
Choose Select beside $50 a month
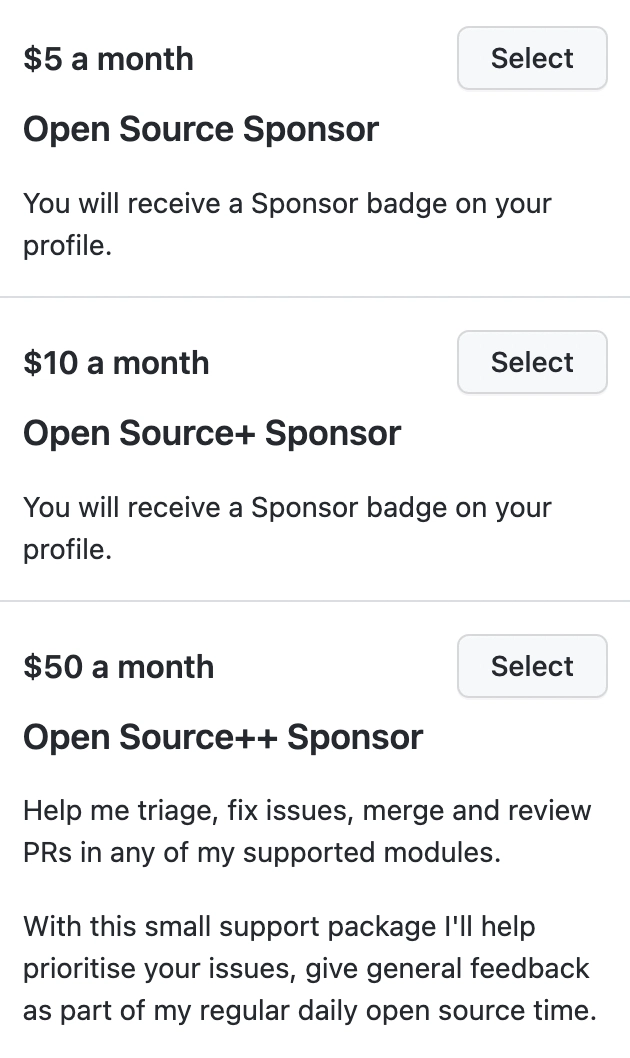(x=532, y=666)
